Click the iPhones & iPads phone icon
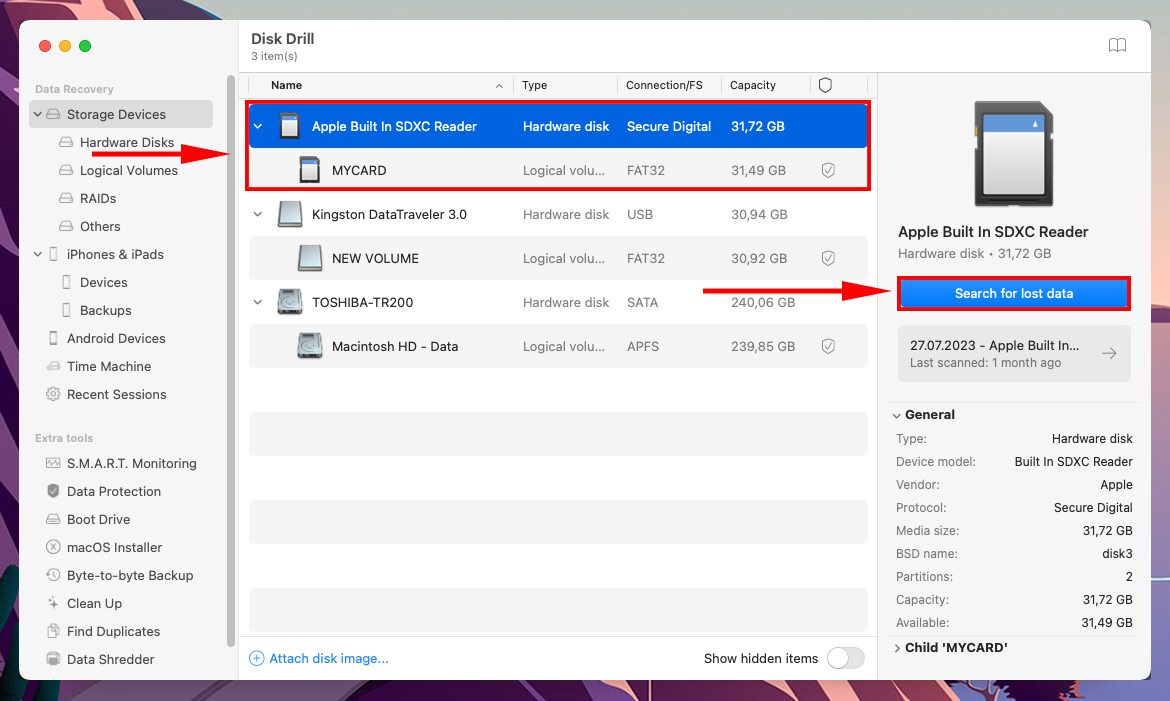 53,254
